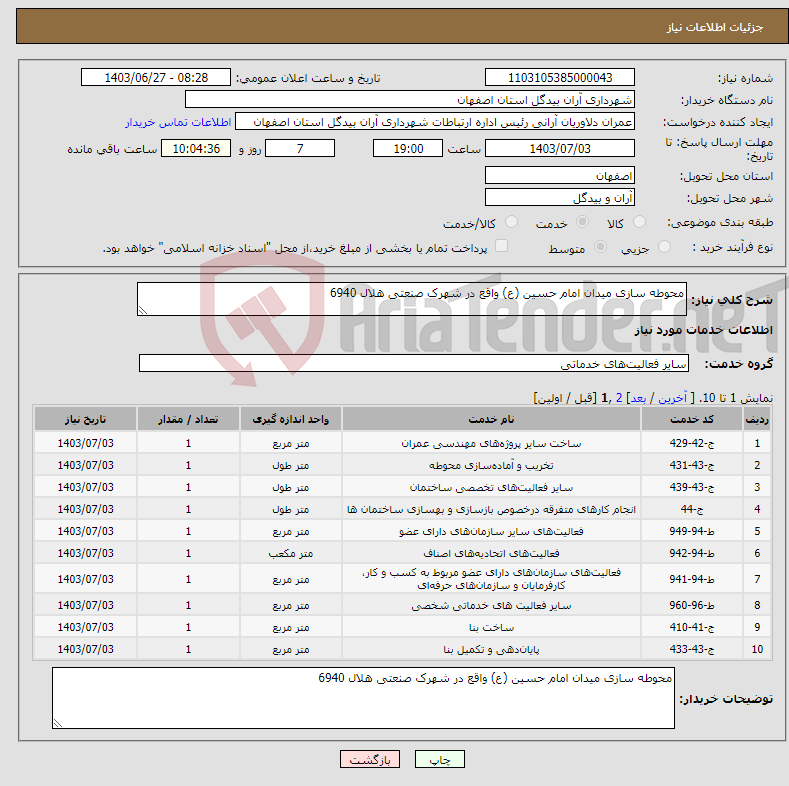Select the متوسط purchase type radio
Image resolution: width=789 pixels, height=786 pixels.
(600, 247)
